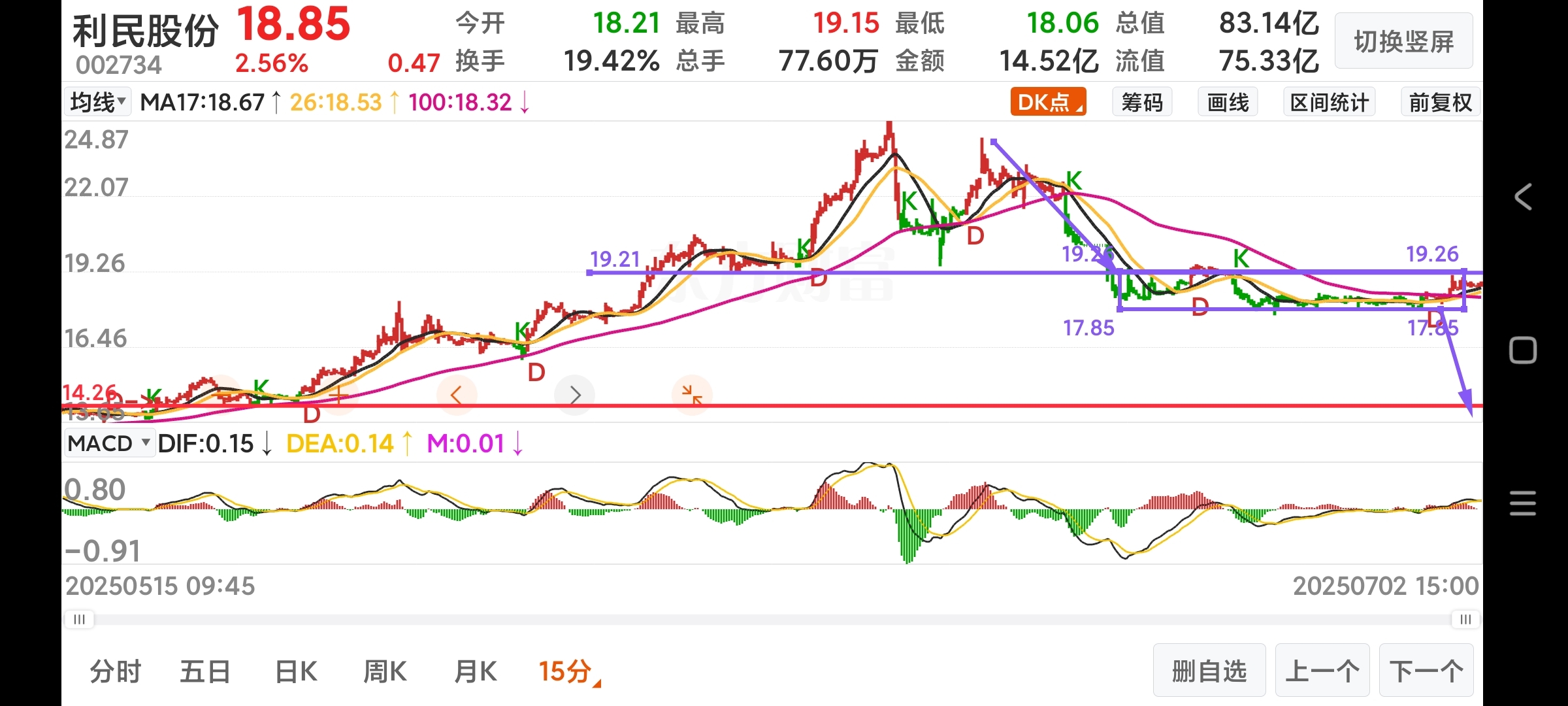Open the Android recent apps menu icon

point(1523,503)
